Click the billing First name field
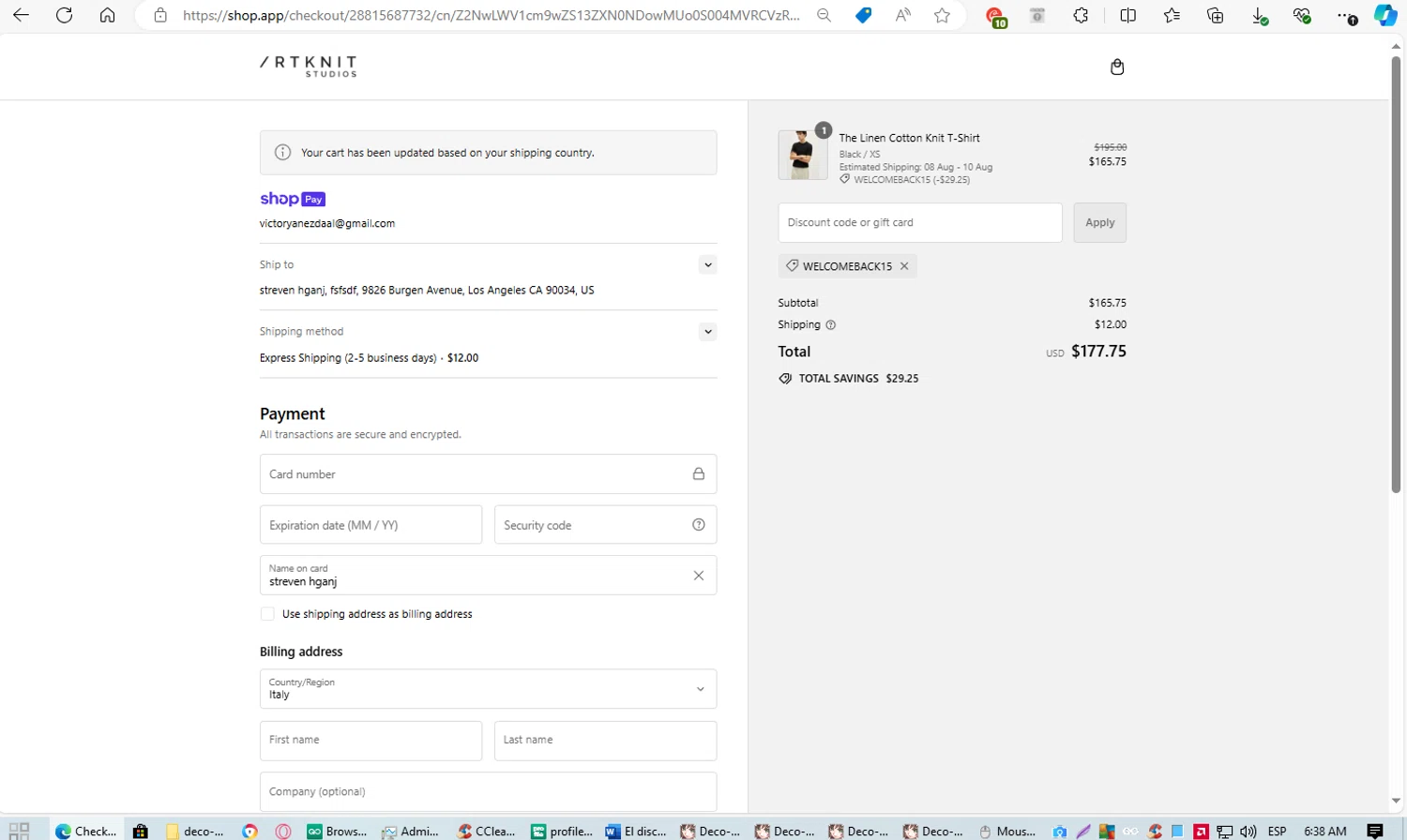 (x=371, y=741)
